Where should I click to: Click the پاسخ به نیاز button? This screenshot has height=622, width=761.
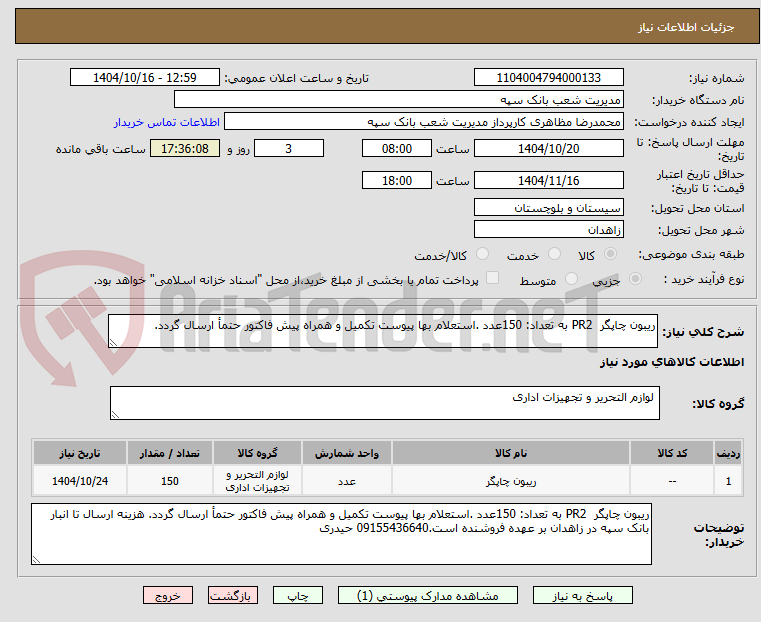582,595
